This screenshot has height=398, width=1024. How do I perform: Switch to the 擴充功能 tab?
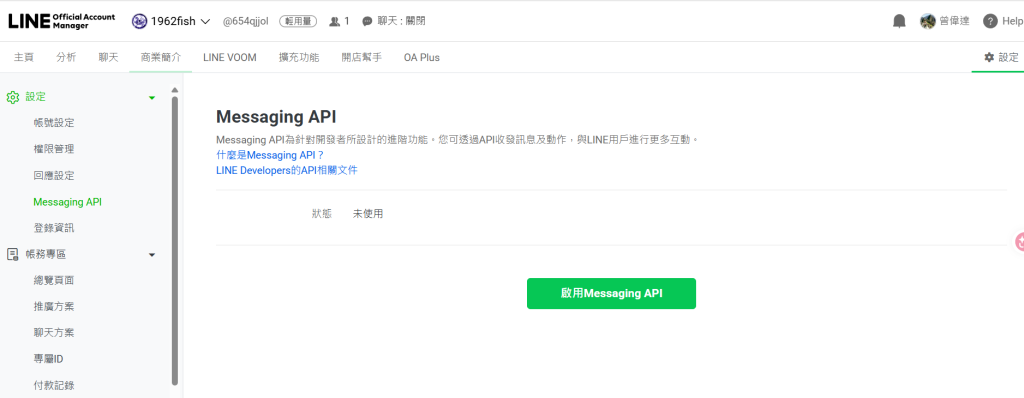[298, 58]
